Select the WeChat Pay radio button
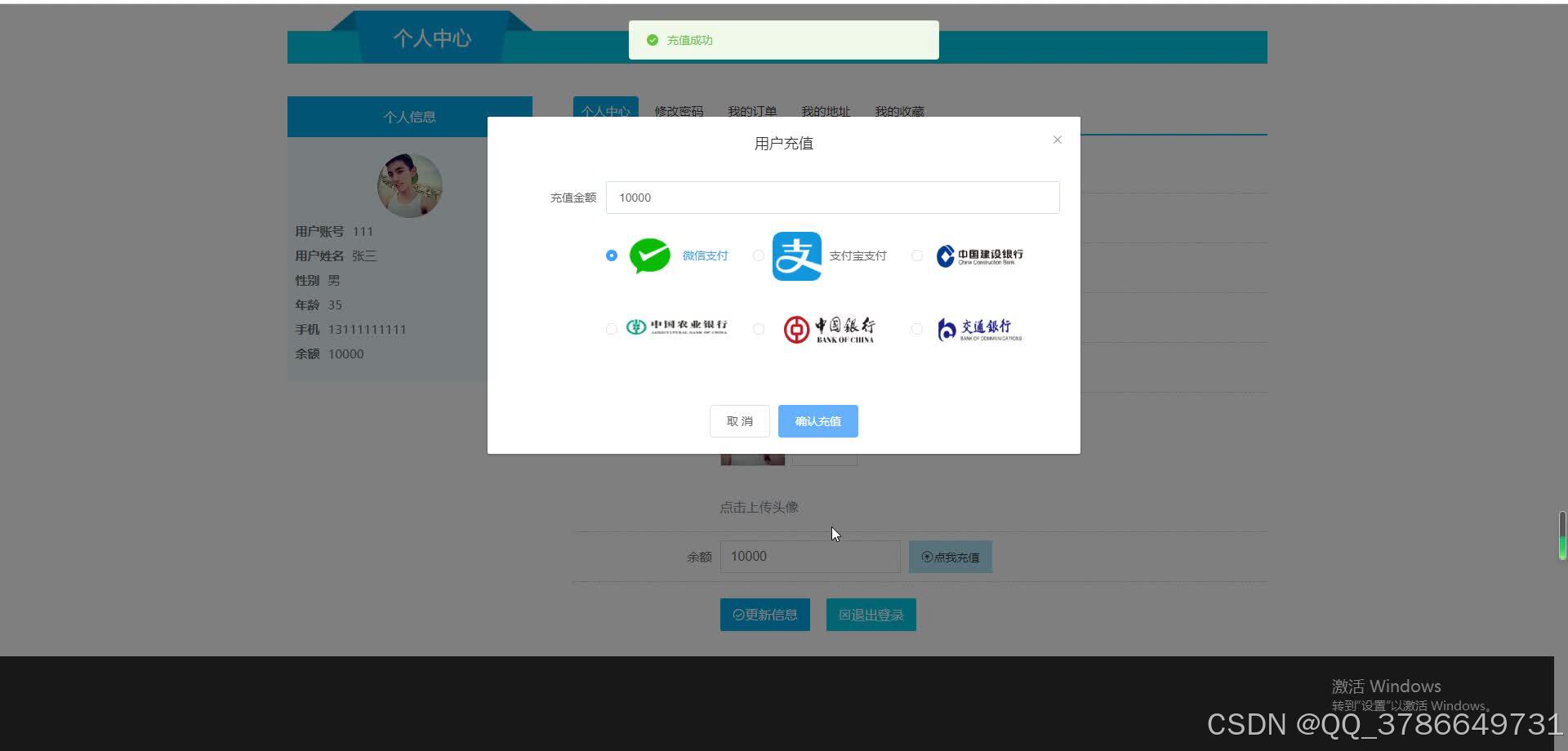The height and width of the screenshot is (751, 1568). 612,256
